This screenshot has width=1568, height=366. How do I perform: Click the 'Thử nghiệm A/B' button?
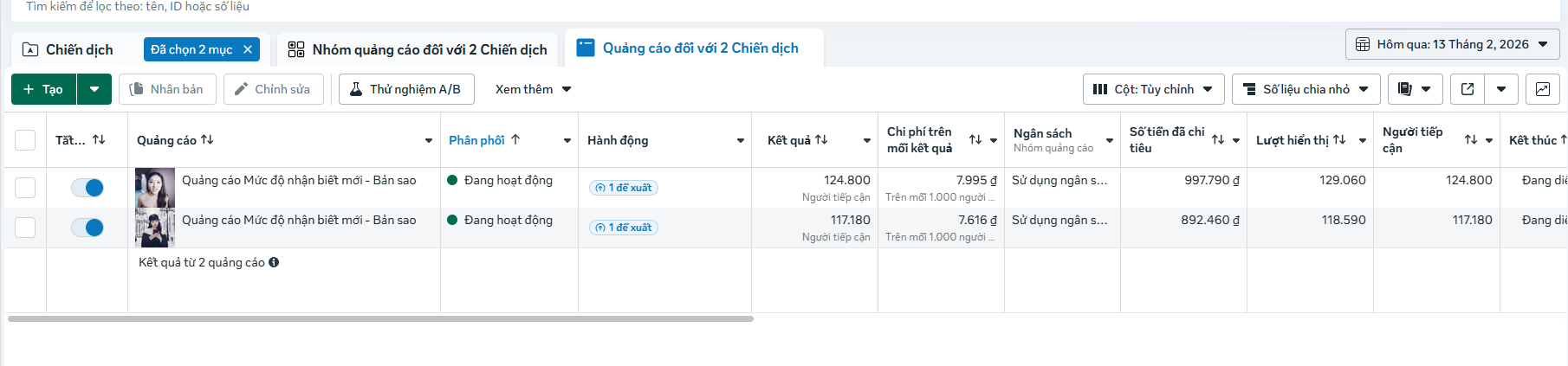click(x=405, y=89)
